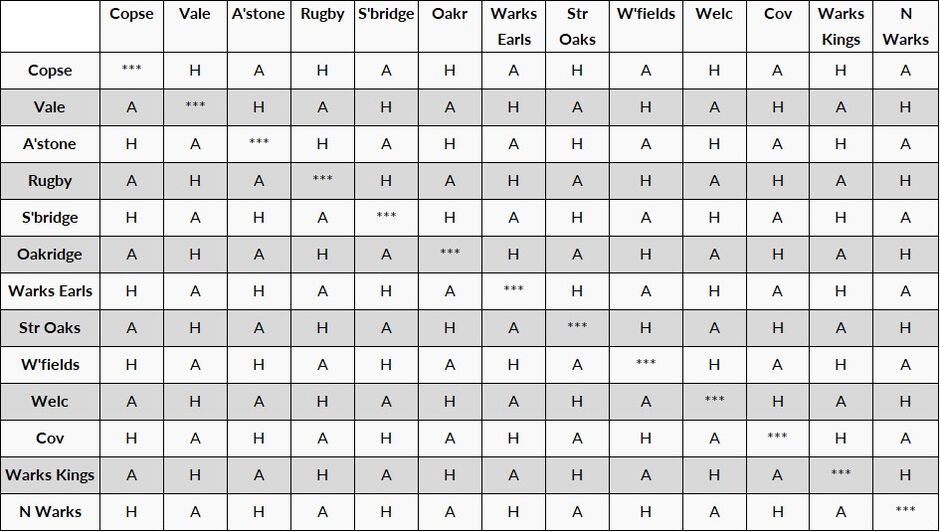The height and width of the screenshot is (532, 940).
Task: Select the Warks Earls column header
Action: pyautogui.click(x=514, y=26)
